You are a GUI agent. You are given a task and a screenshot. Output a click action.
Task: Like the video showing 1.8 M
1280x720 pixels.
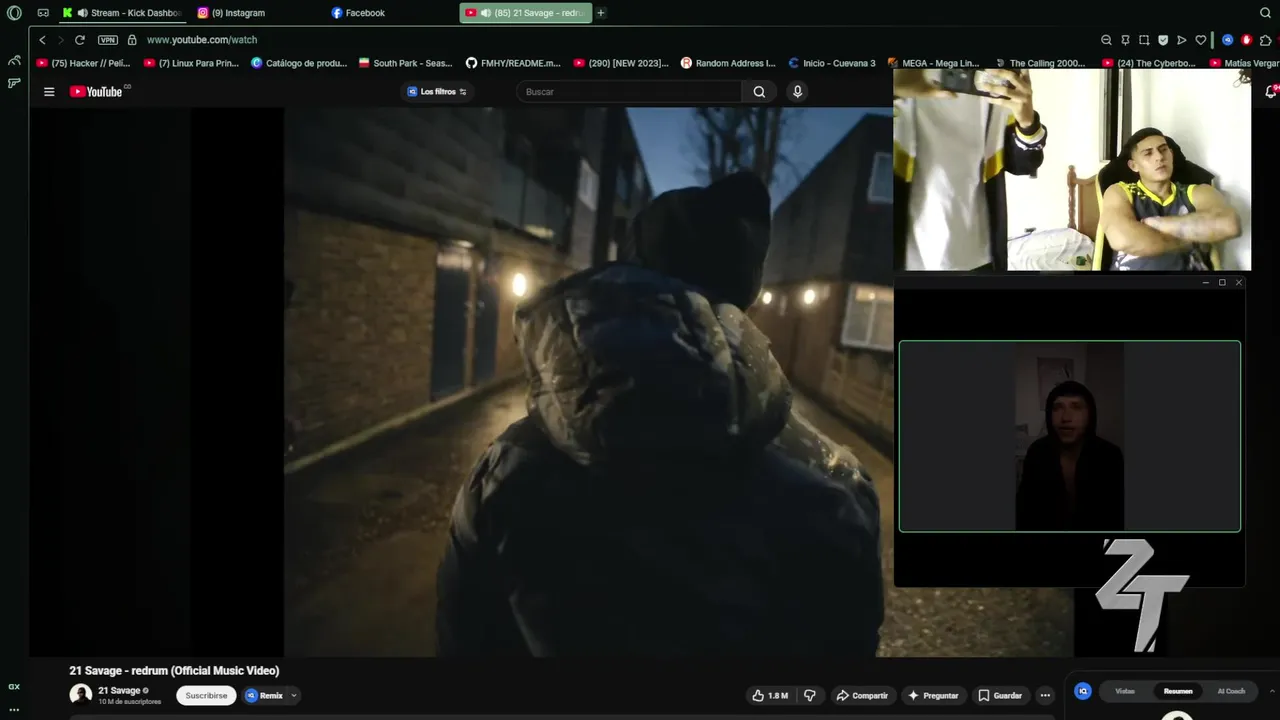point(770,696)
